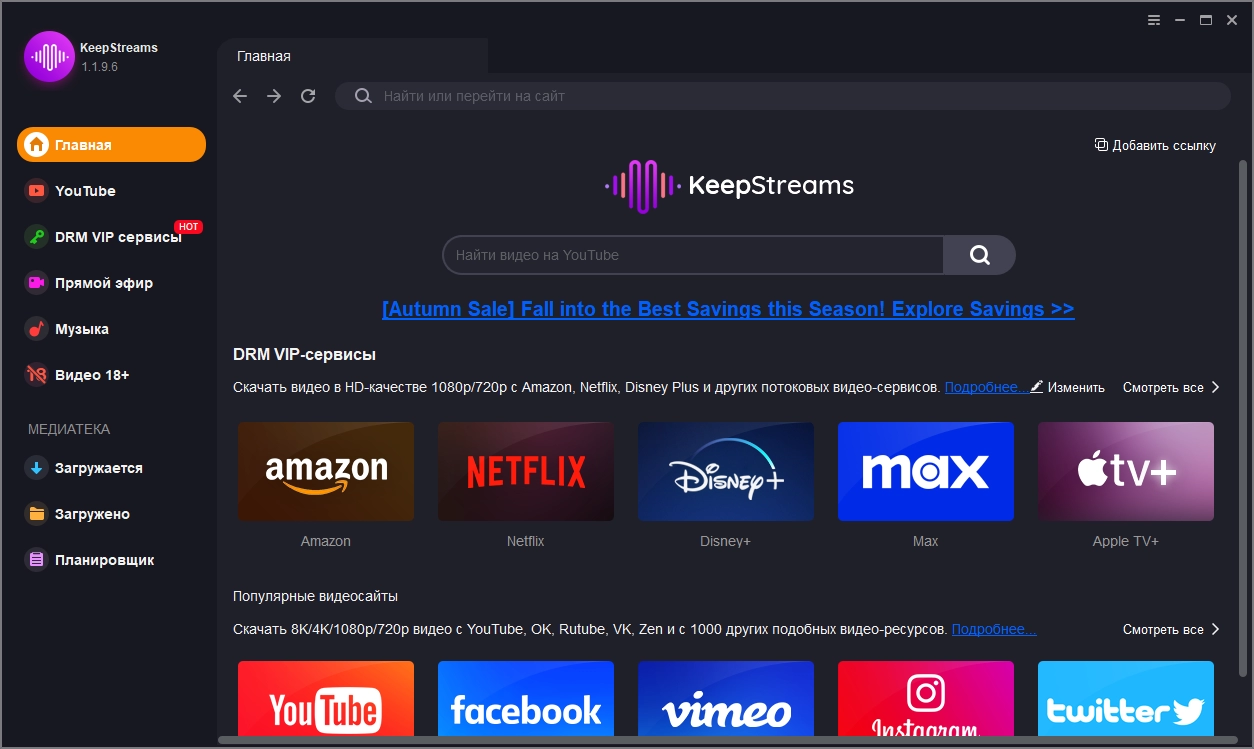Viewport: 1254px width, 749px height.
Task: Open the Twitter site tile
Action: pyautogui.click(x=1126, y=699)
